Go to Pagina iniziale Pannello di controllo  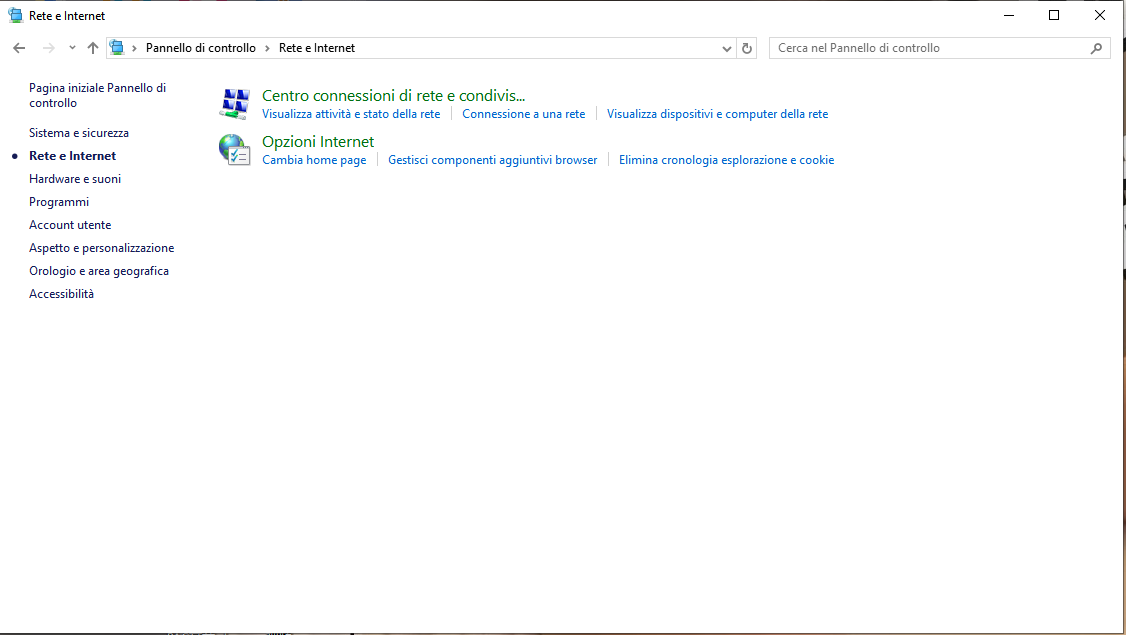coord(97,95)
